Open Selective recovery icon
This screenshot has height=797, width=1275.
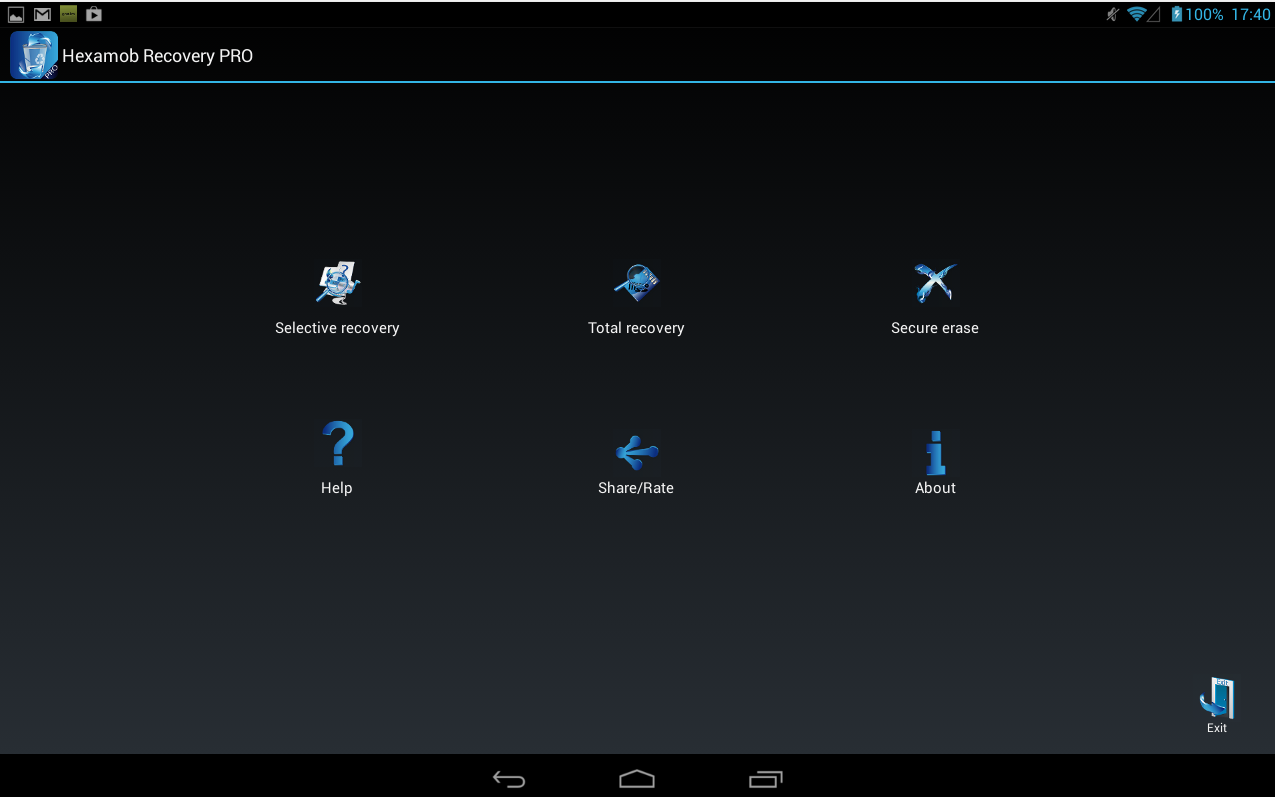point(337,283)
